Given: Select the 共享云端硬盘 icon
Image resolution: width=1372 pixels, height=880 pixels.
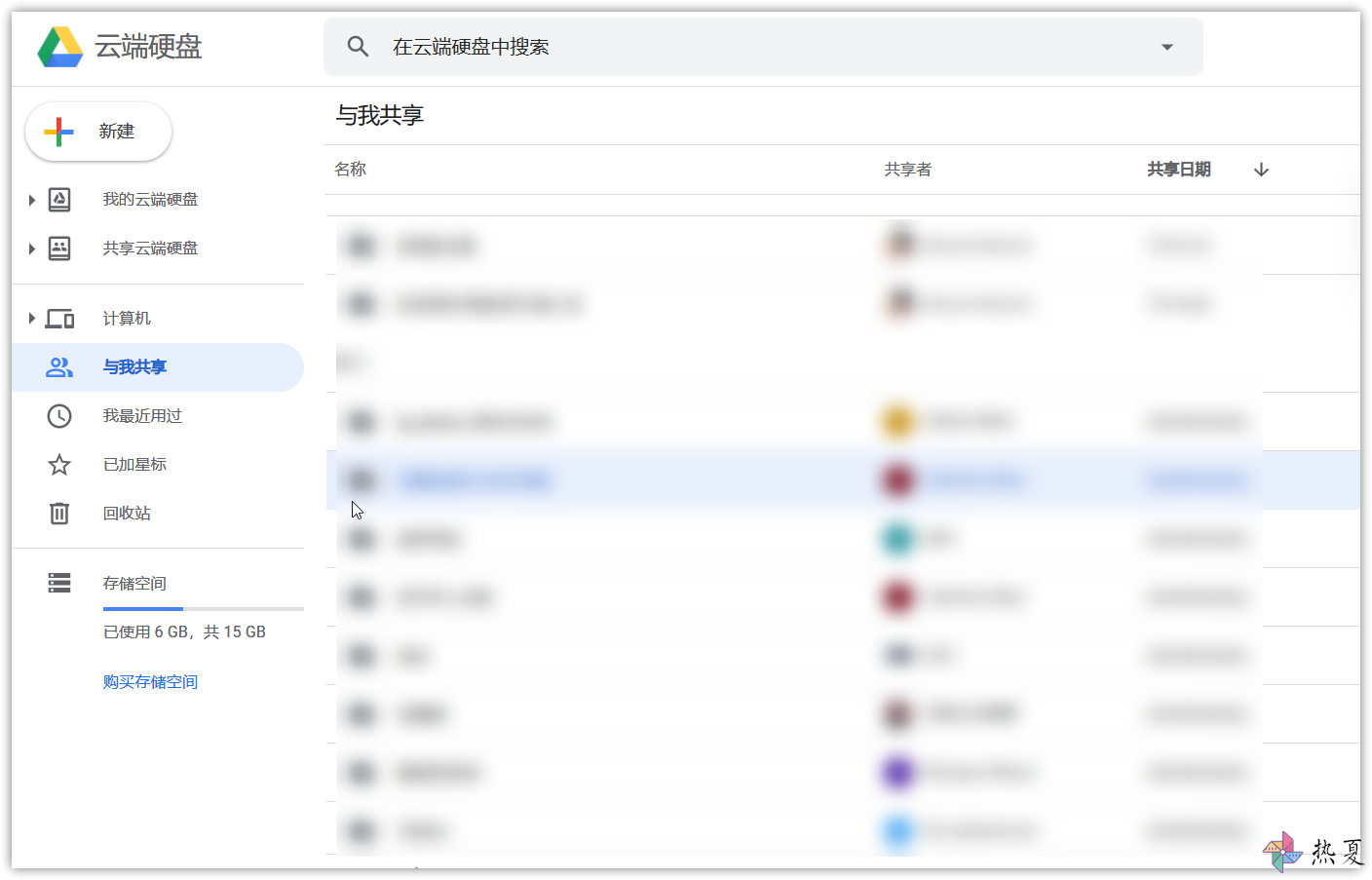Looking at the screenshot, I should click(x=59, y=249).
